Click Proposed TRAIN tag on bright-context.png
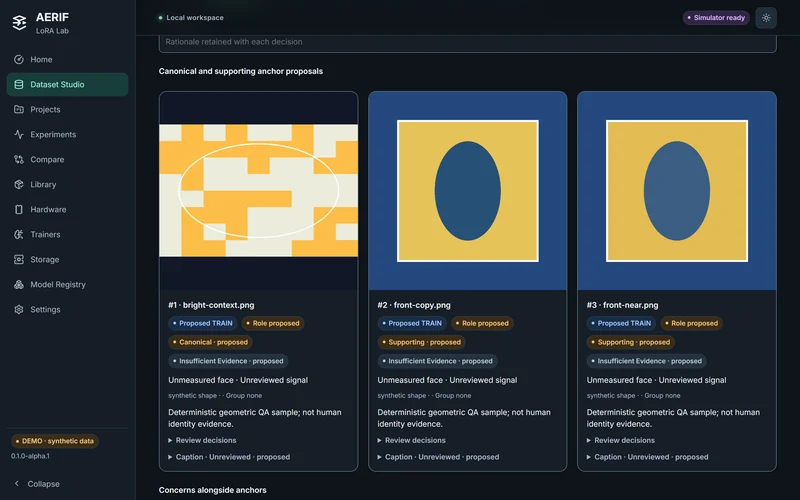This screenshot has height=500, width=800. coord(203,323)
